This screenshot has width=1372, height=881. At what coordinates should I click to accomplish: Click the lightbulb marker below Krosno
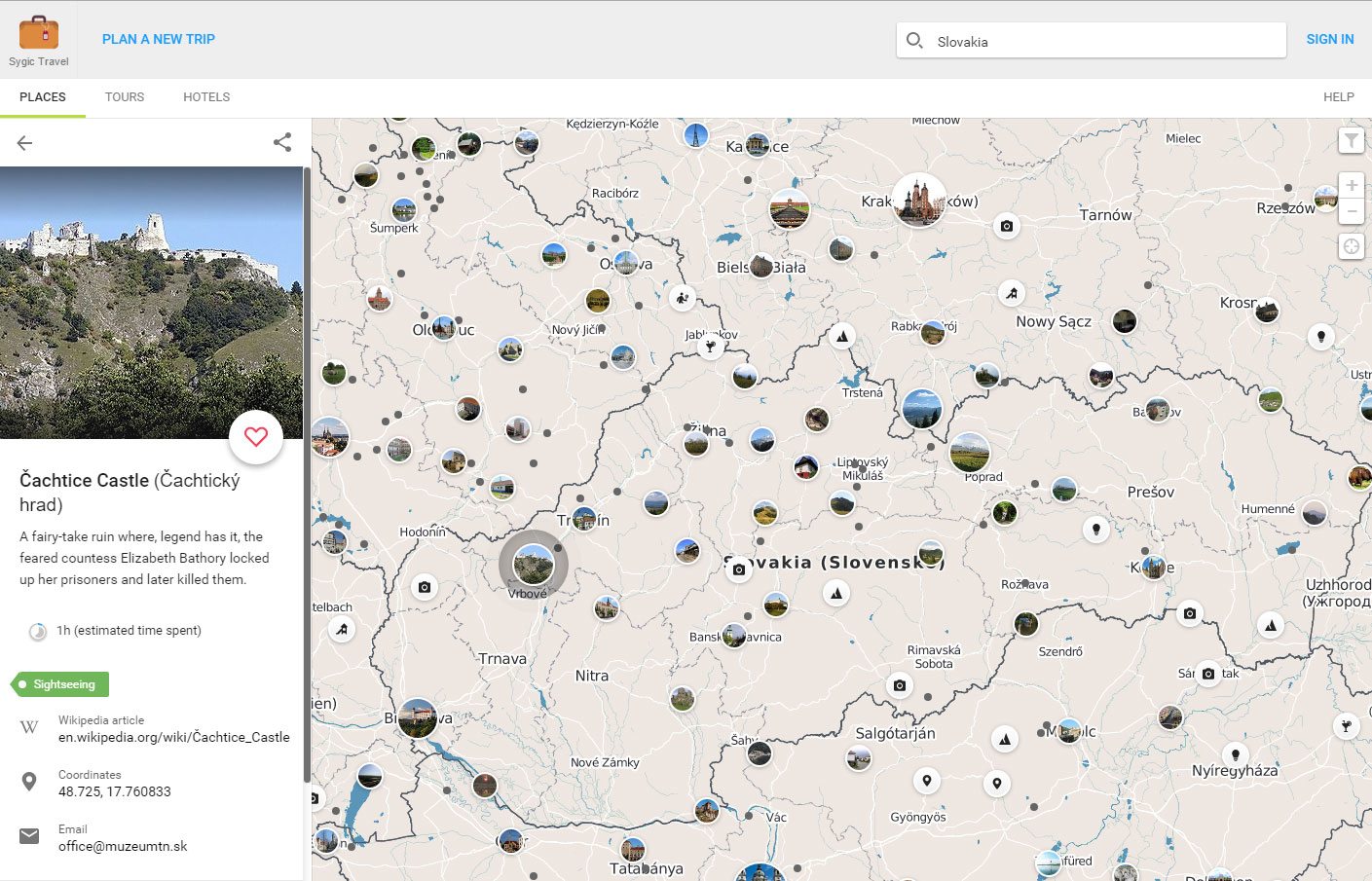pos(1320,337)
